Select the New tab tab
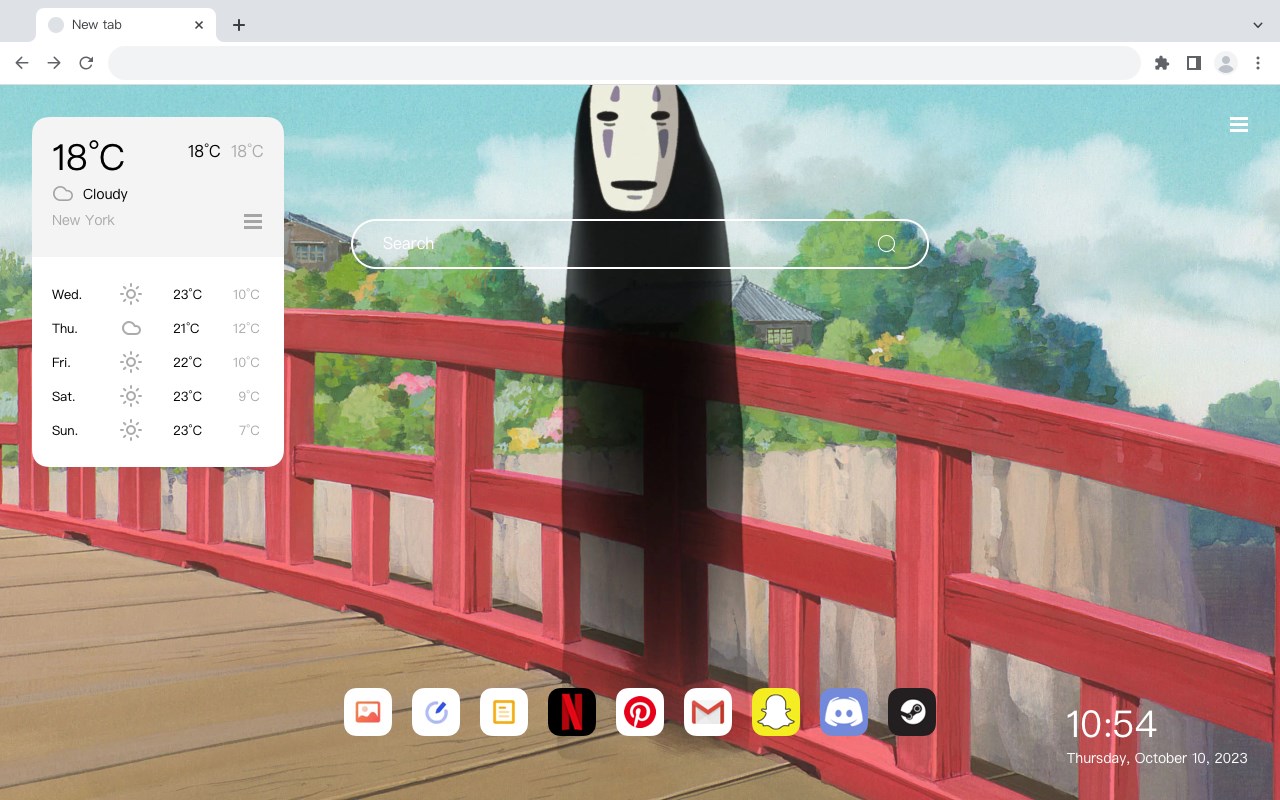This screenshot has height=800, width=1280. click(126, 25)
